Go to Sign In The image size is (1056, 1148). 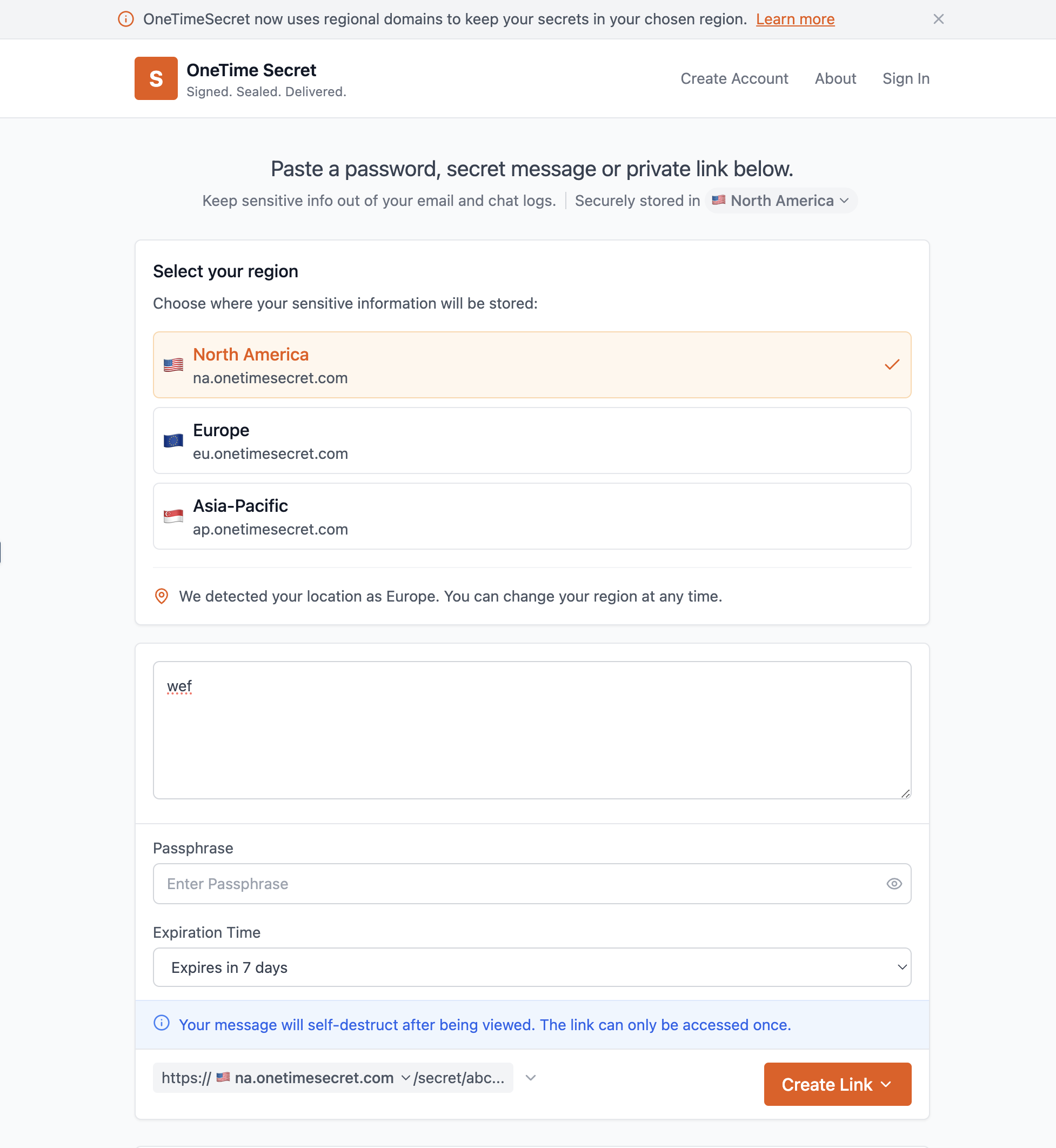tap(906, 78)
